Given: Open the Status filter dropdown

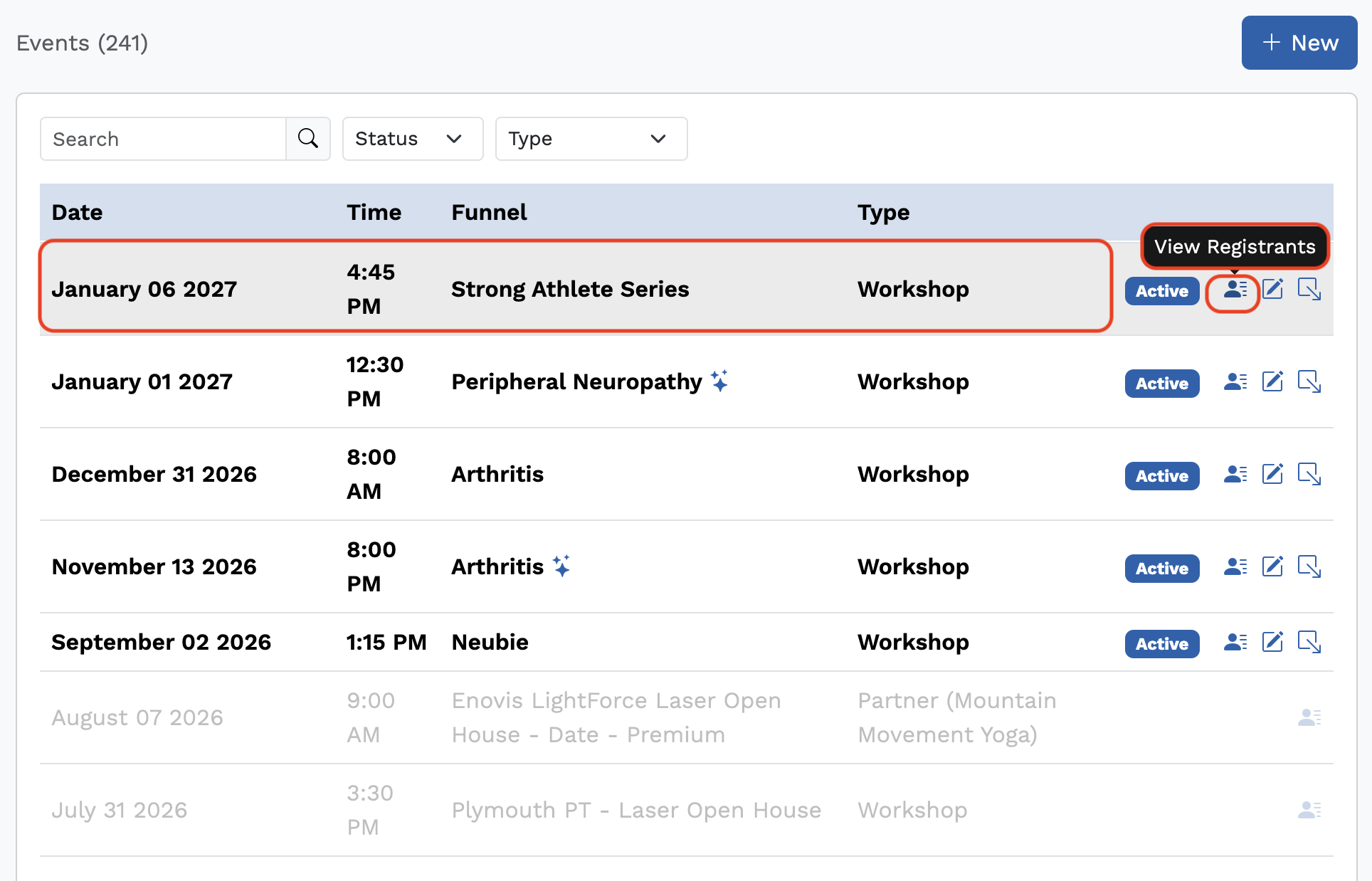Looking at the screenshot, I should pos(413,139).
